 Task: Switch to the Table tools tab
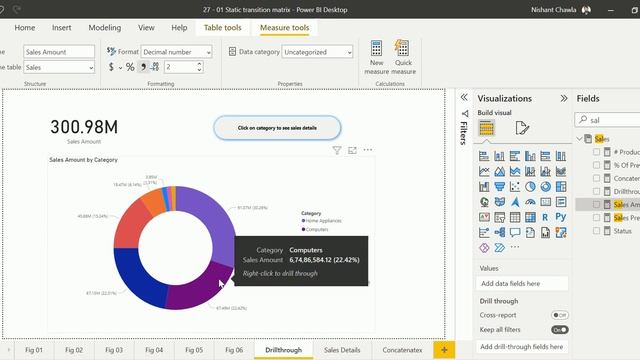[222, 28]
